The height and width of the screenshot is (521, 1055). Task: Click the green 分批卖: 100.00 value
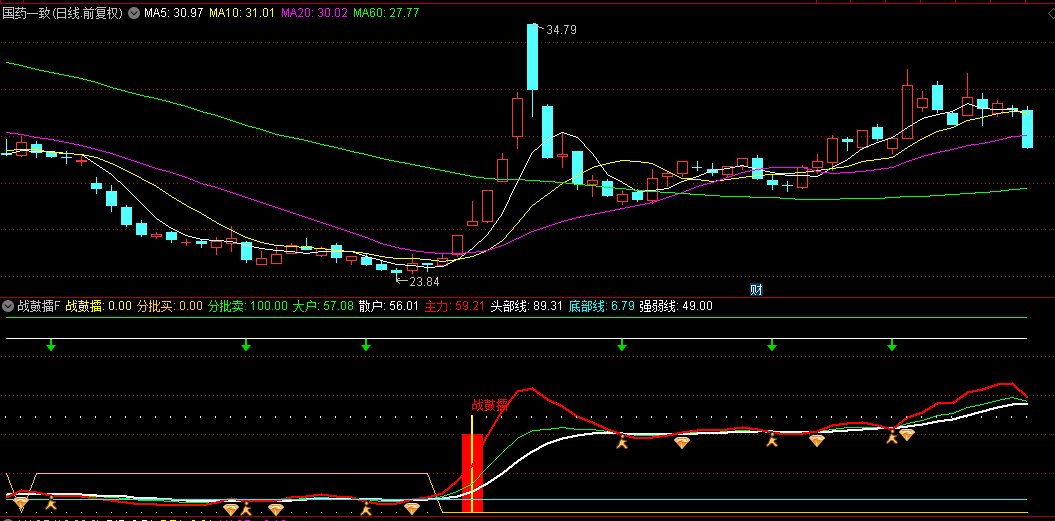click(x=248, y=306)
